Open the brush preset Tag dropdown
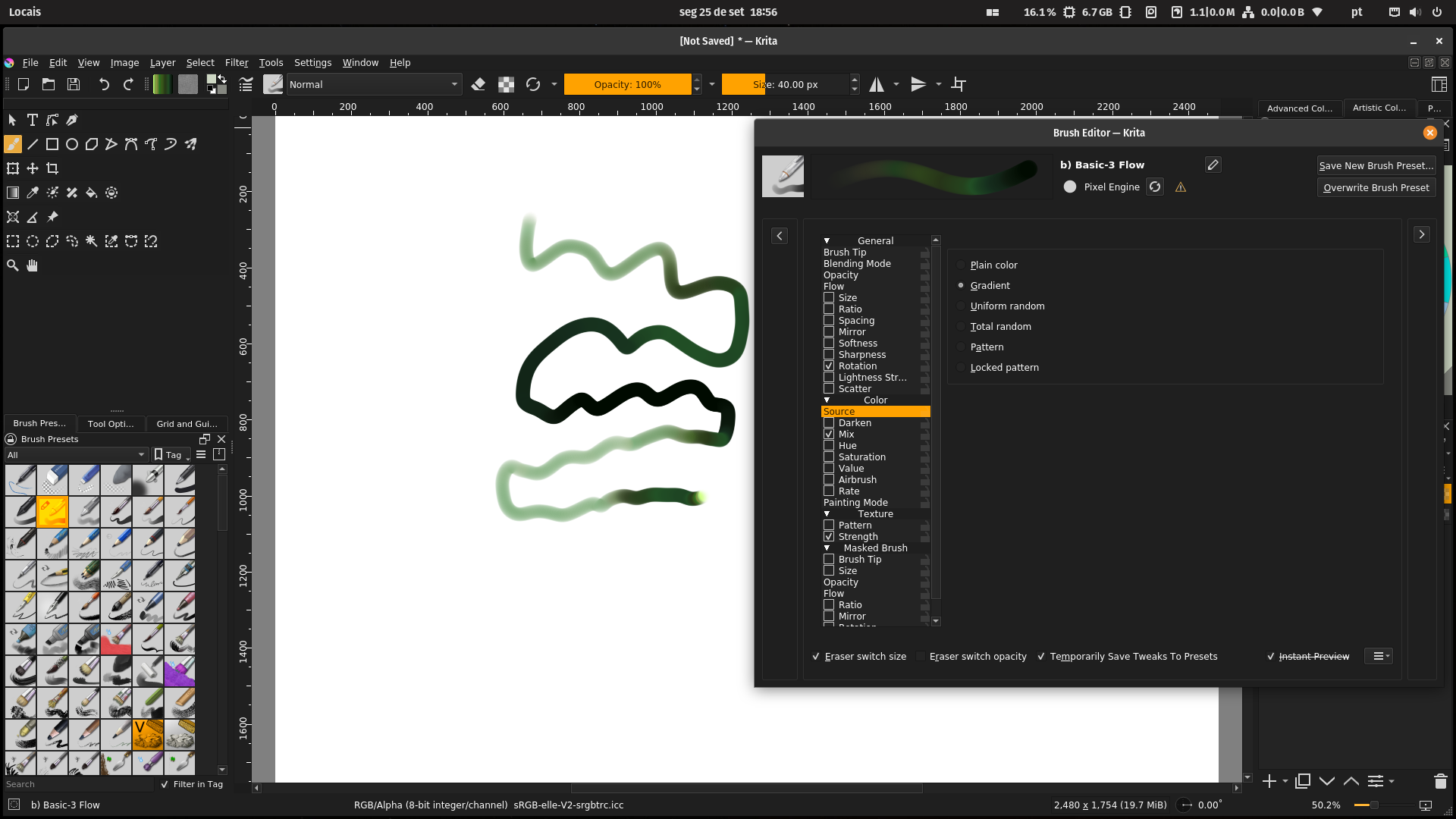This screenshot has width=1456, height=819. (171, 454)
